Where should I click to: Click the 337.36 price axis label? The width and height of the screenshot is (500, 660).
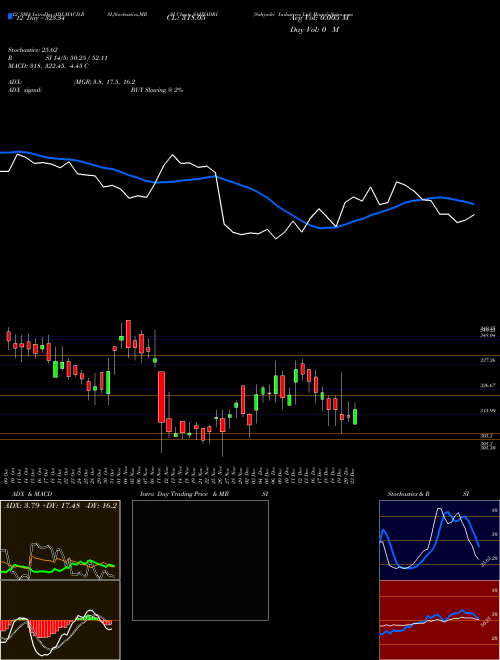(x=489, y=360)
